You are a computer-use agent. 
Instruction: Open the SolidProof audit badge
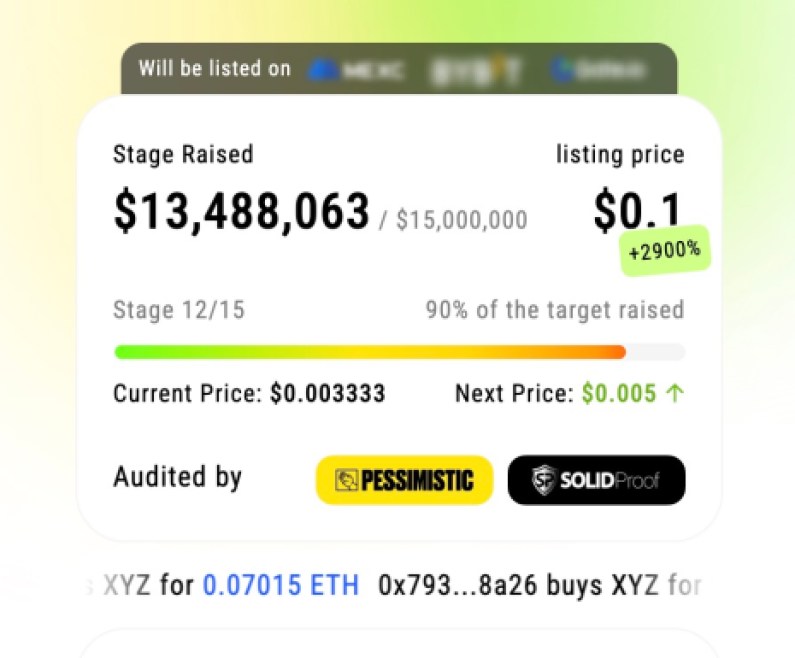pos(597,480)
